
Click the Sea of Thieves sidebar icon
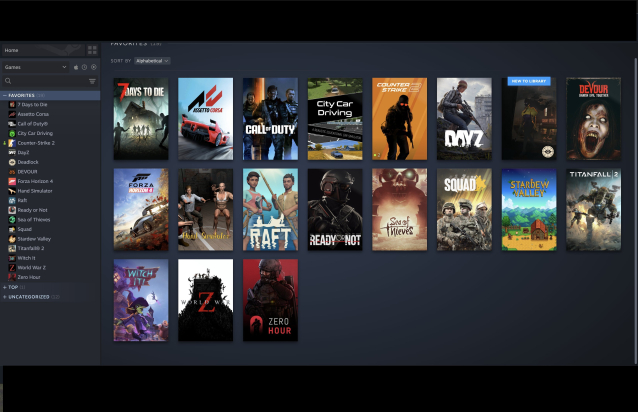click(12, 219)
